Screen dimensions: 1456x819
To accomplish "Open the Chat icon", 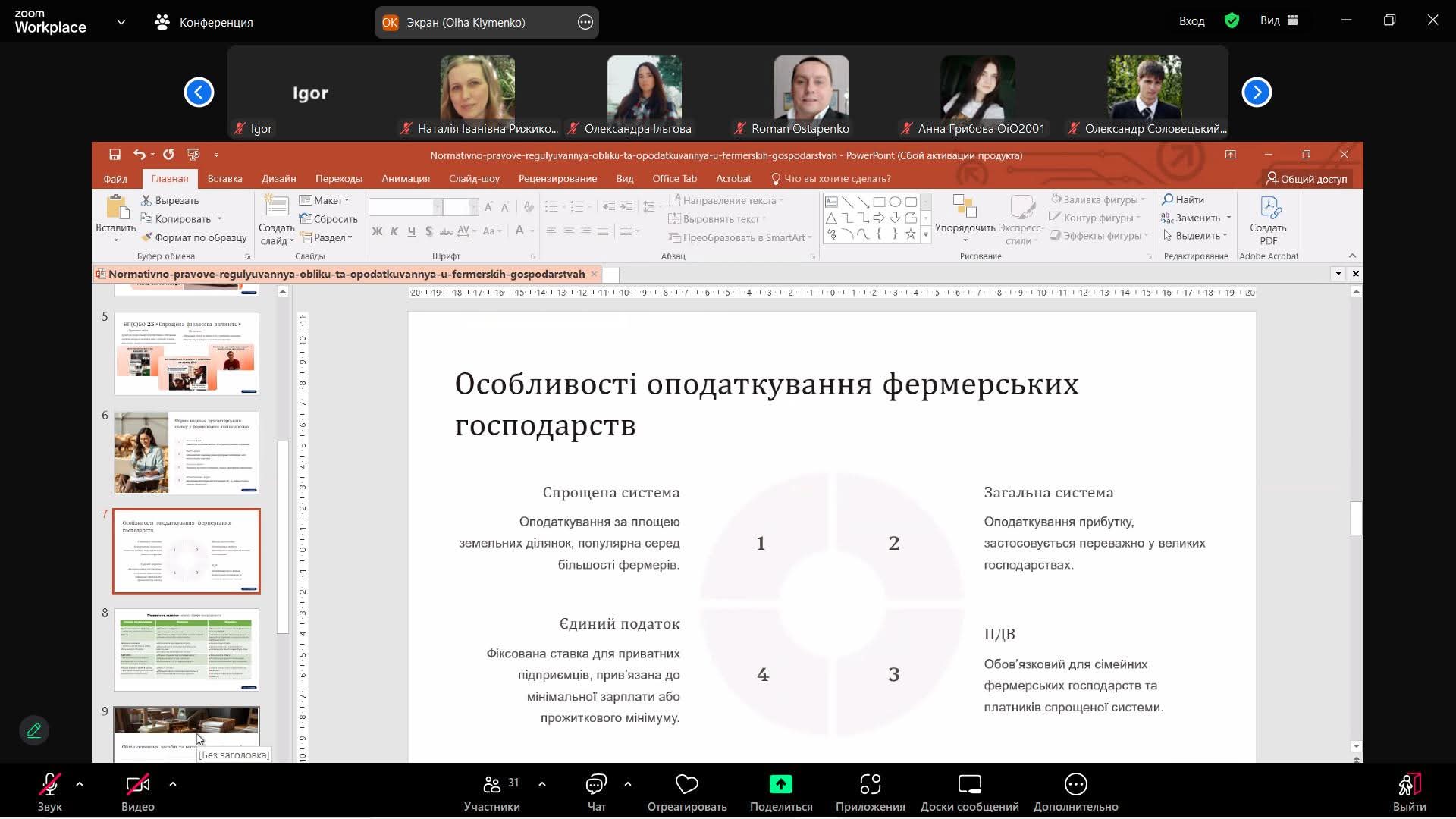I will click(x=596, y=784).
